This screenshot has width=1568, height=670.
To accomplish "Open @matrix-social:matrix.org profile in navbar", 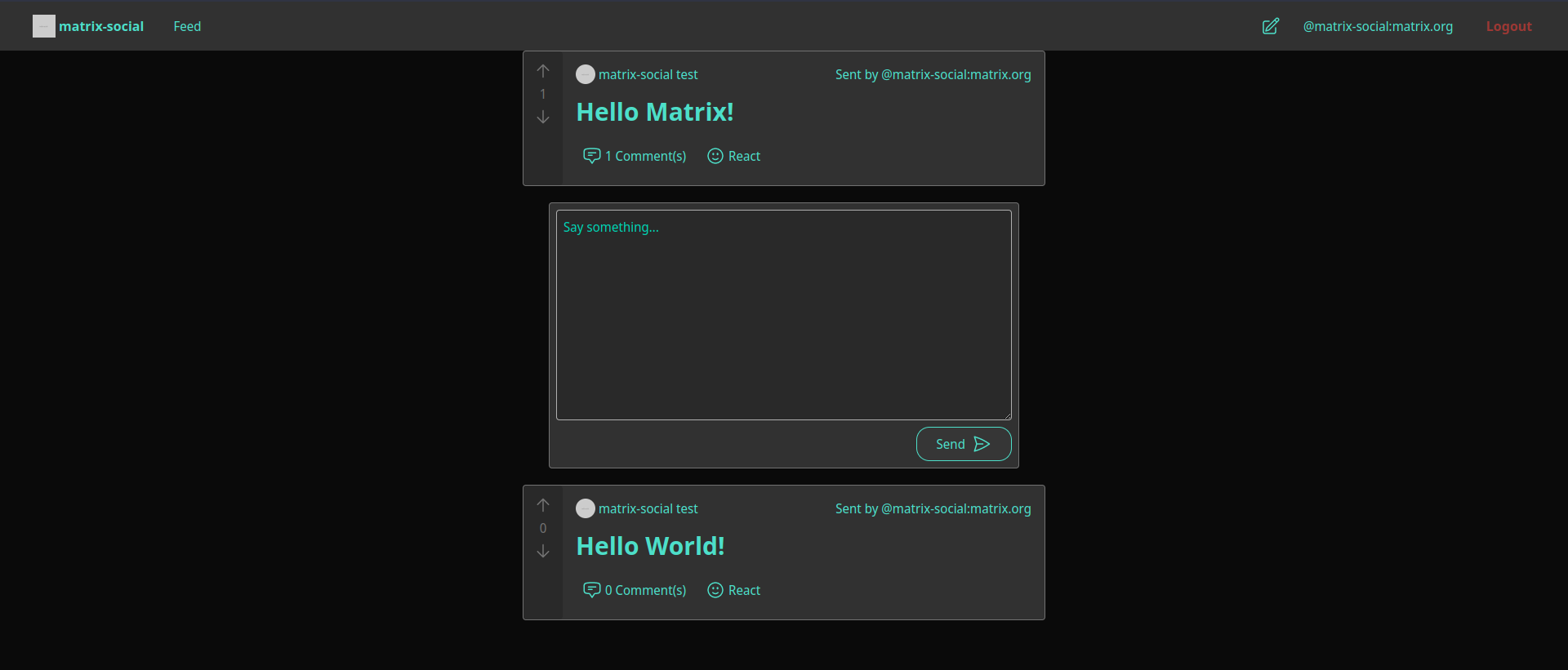I will (1378, 26).
